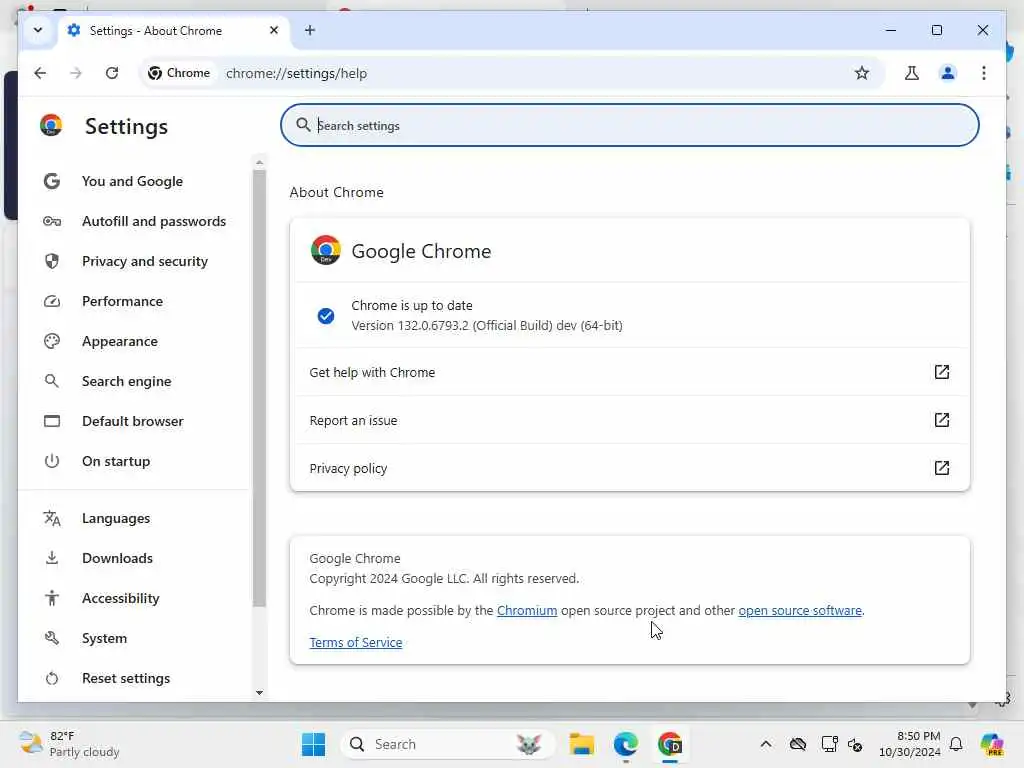Click the magnifier icon in Search settings
The height and width of the screenshot is (768, 1024).
click(x=302, y=125)
